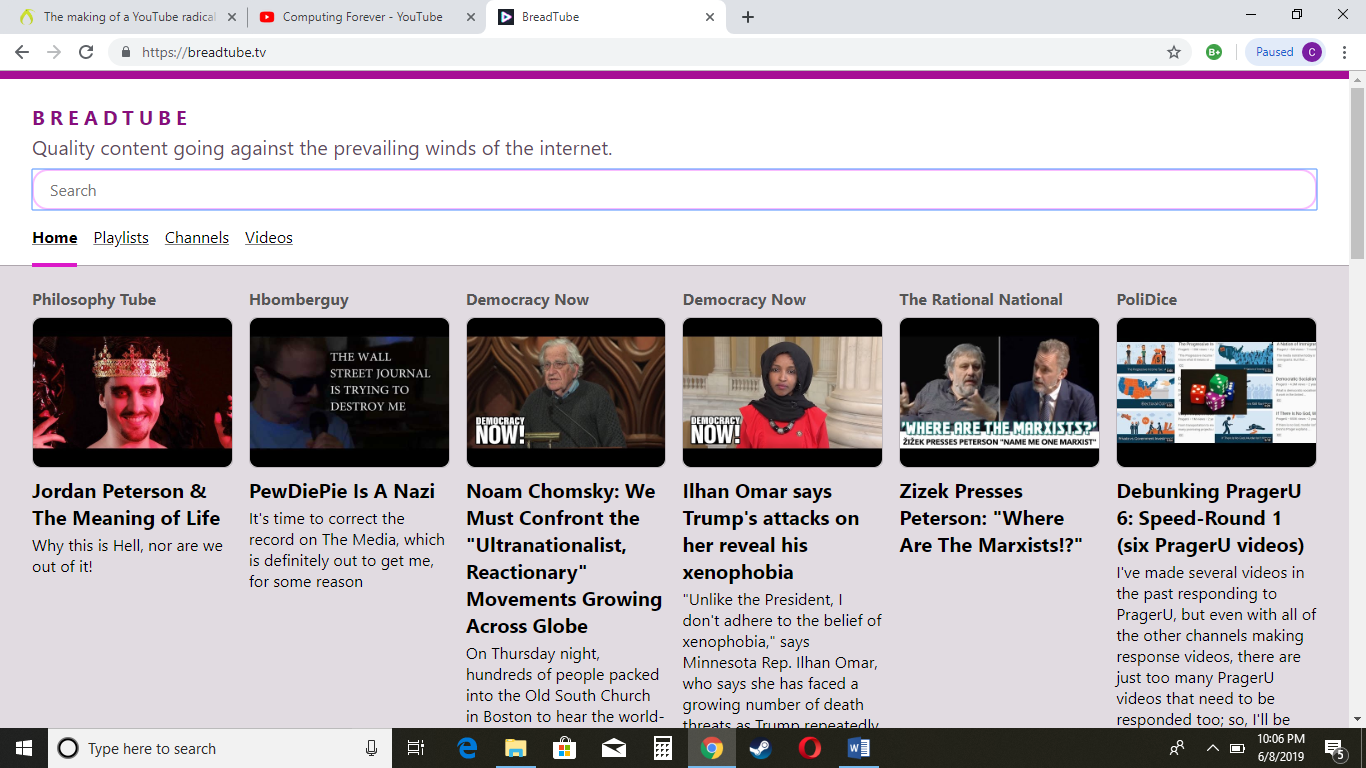Open the Paused profile button

pos(1285,52)
